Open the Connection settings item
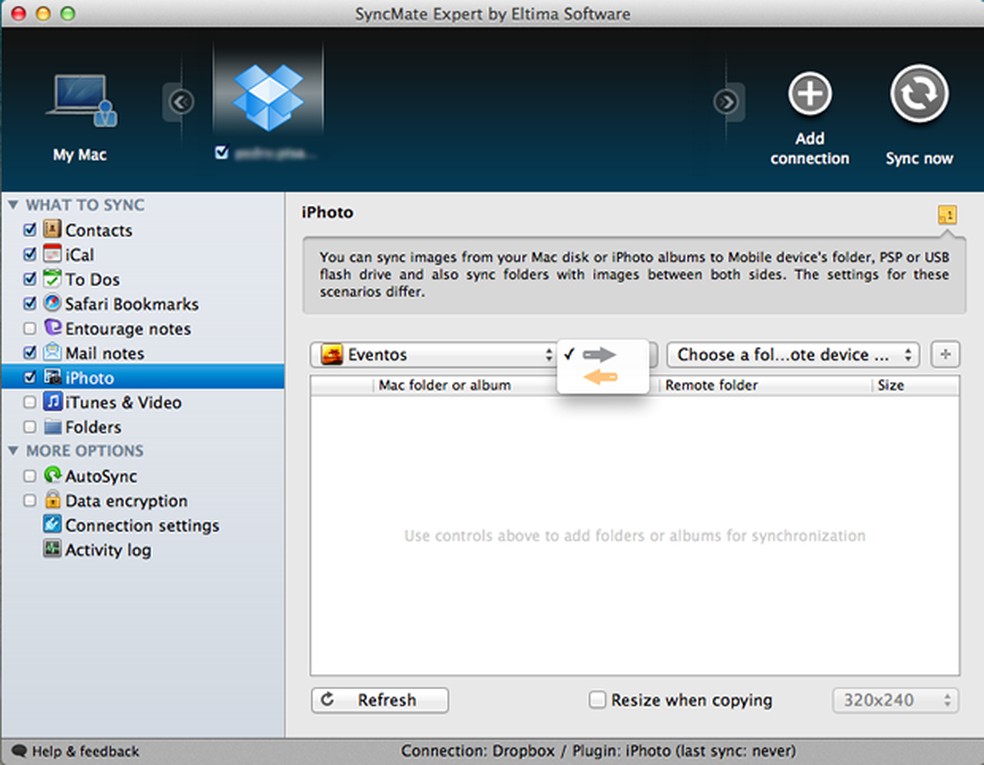The image size is (984, 765). tap(142, 525)
